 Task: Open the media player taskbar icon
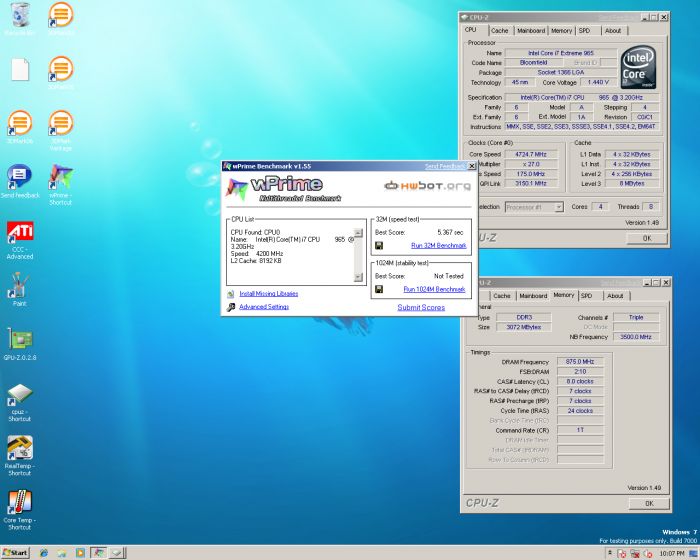click(x=80, y=553)
